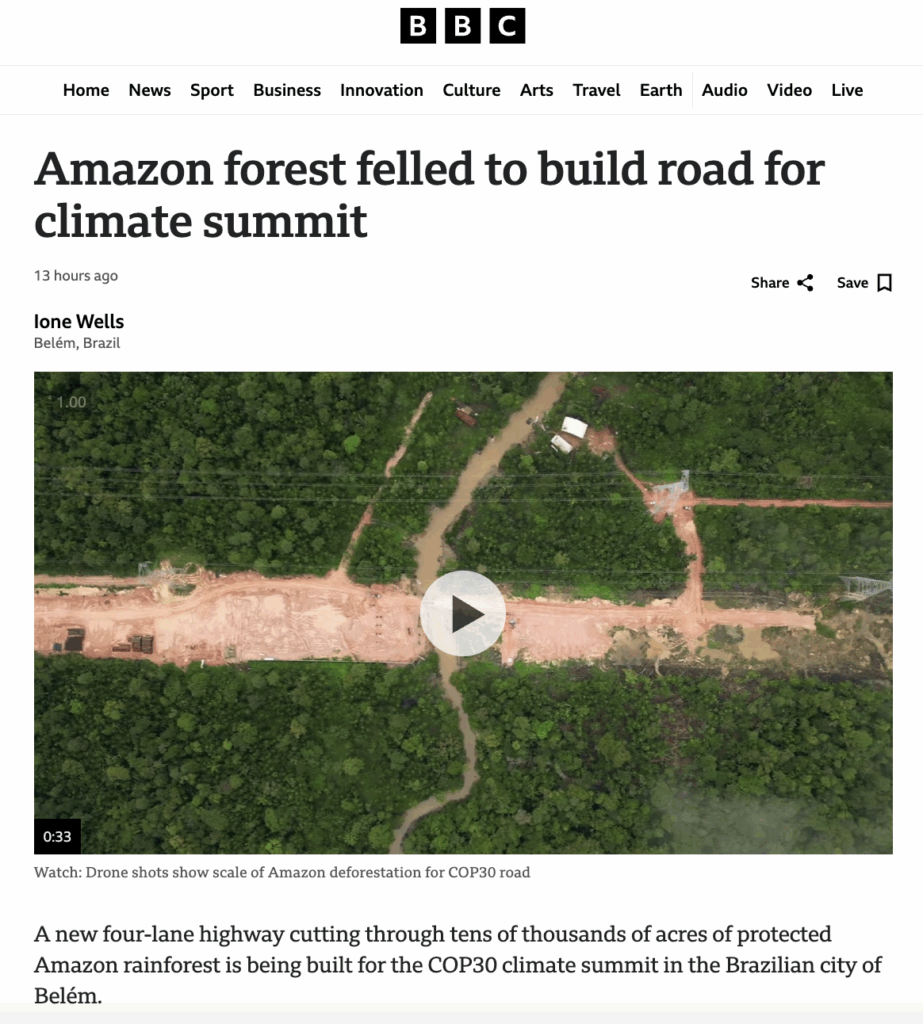Click the share icon

805,283
